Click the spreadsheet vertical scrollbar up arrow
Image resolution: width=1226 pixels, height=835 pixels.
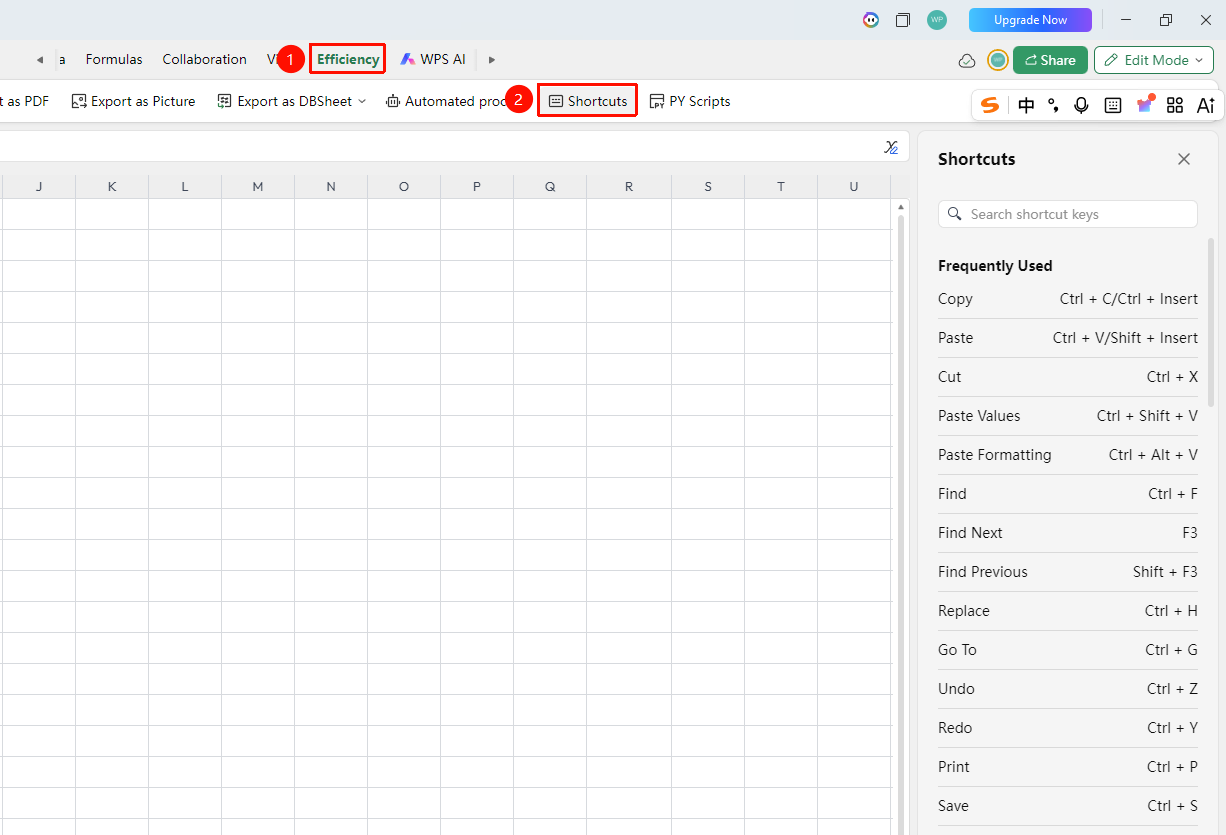[901, 207]
